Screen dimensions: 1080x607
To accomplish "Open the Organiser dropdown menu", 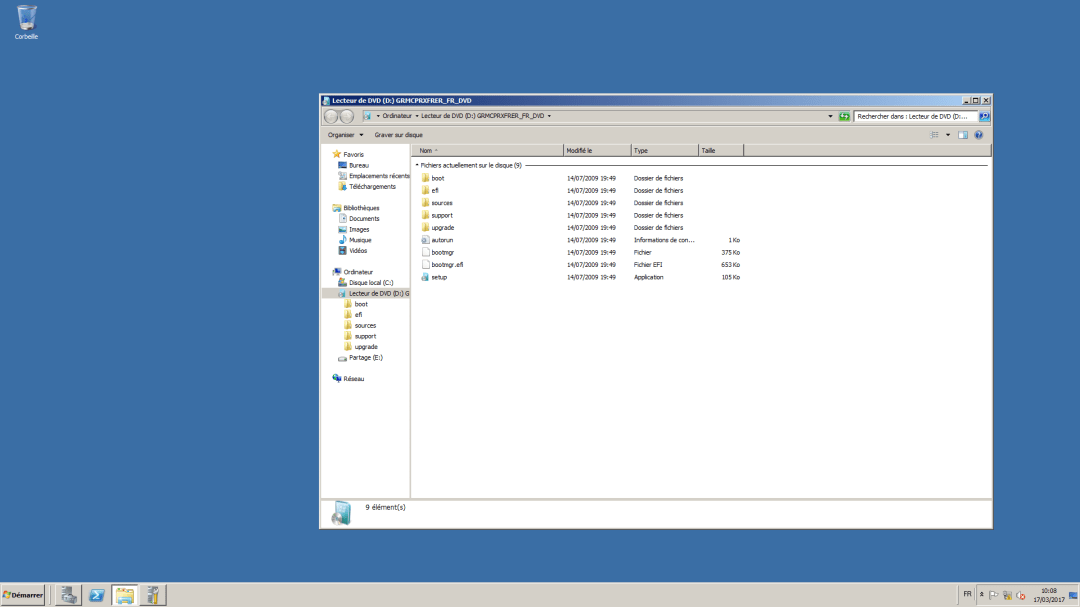I will (344, 134).
